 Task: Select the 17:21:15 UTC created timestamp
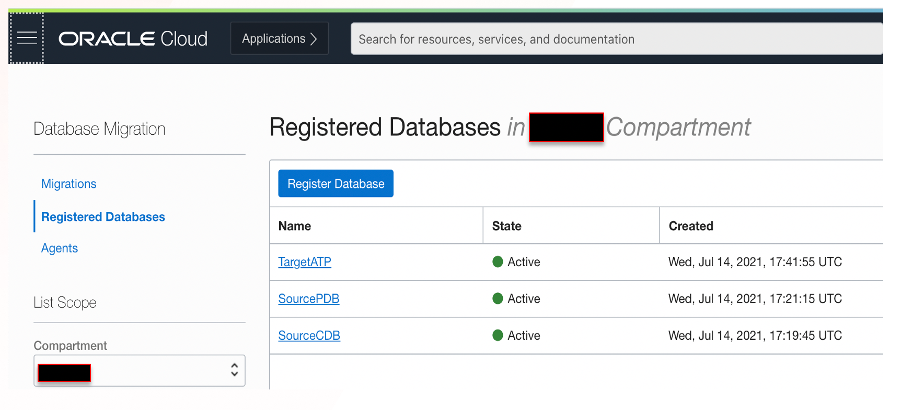[x=755, y=298]
